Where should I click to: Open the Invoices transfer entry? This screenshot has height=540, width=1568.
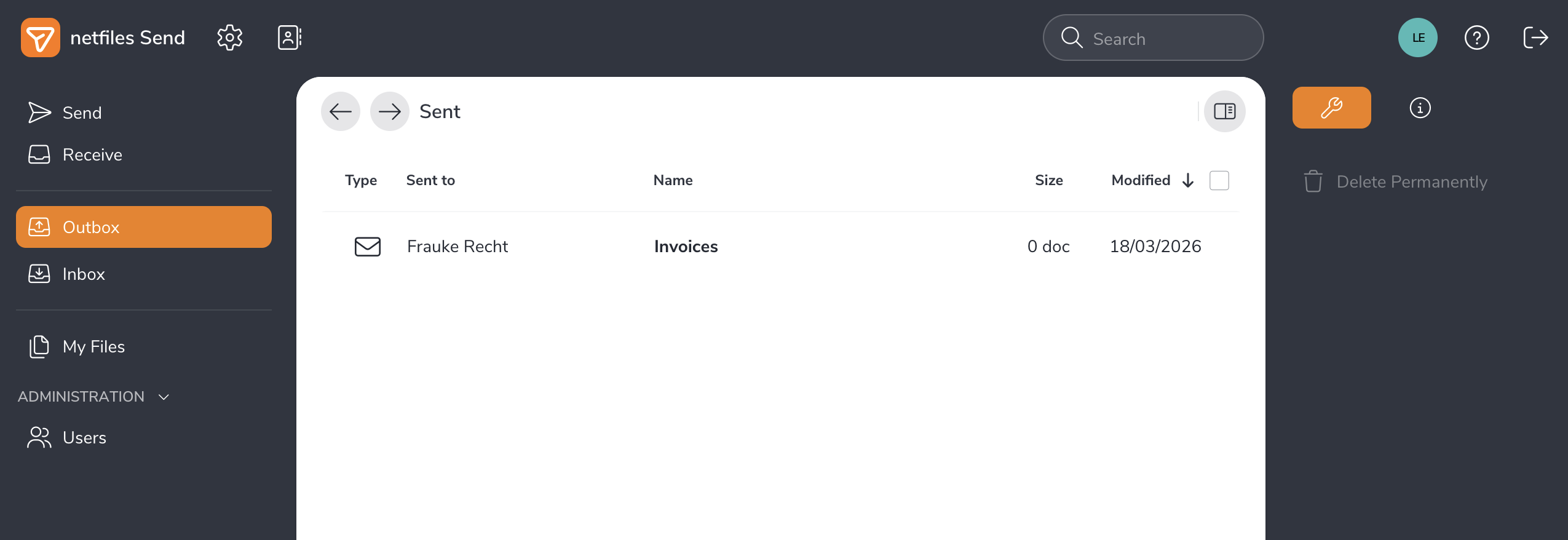click(x=686, y=247)
